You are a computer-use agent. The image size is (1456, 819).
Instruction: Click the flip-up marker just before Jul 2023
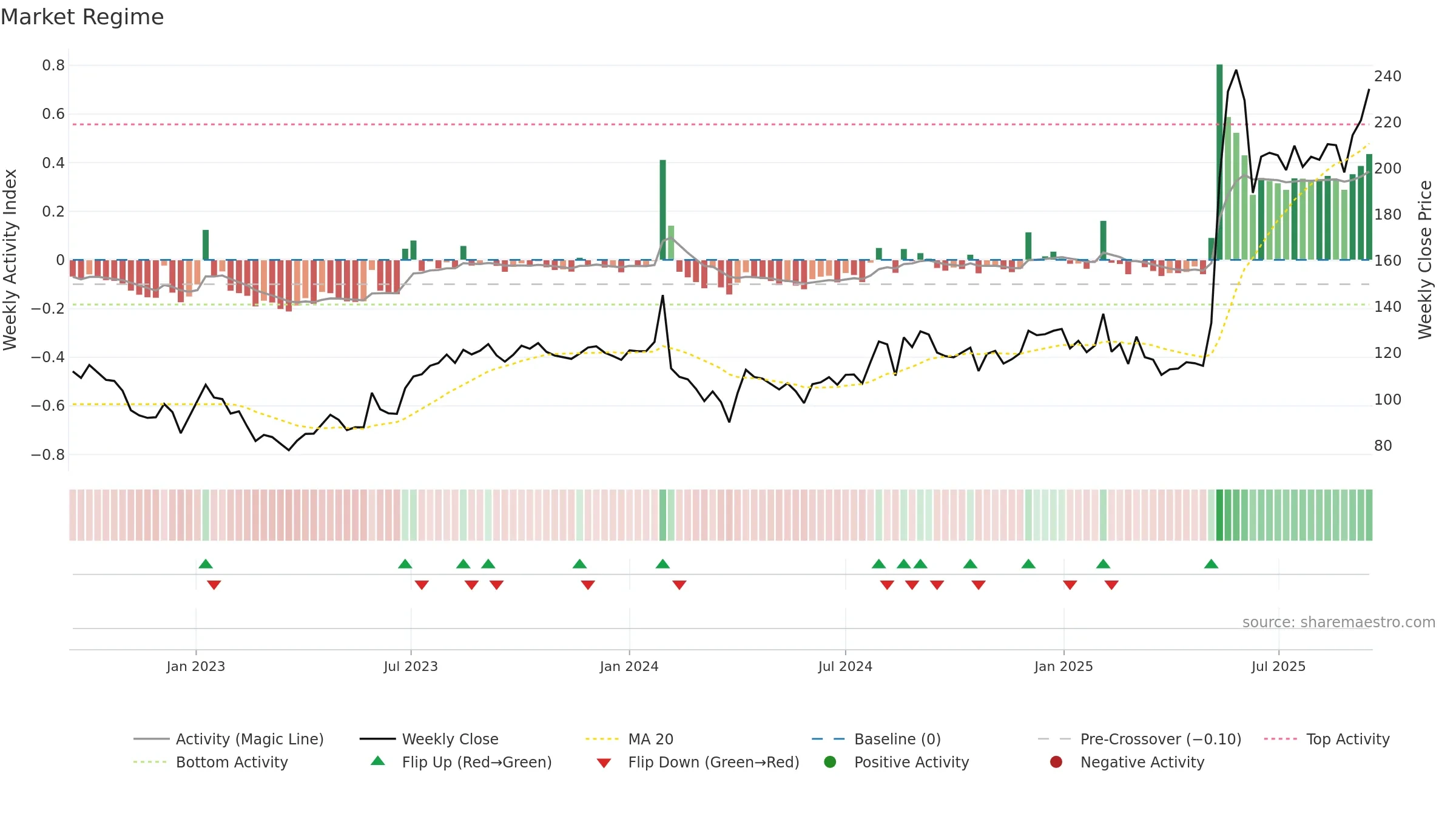(405, 564)
